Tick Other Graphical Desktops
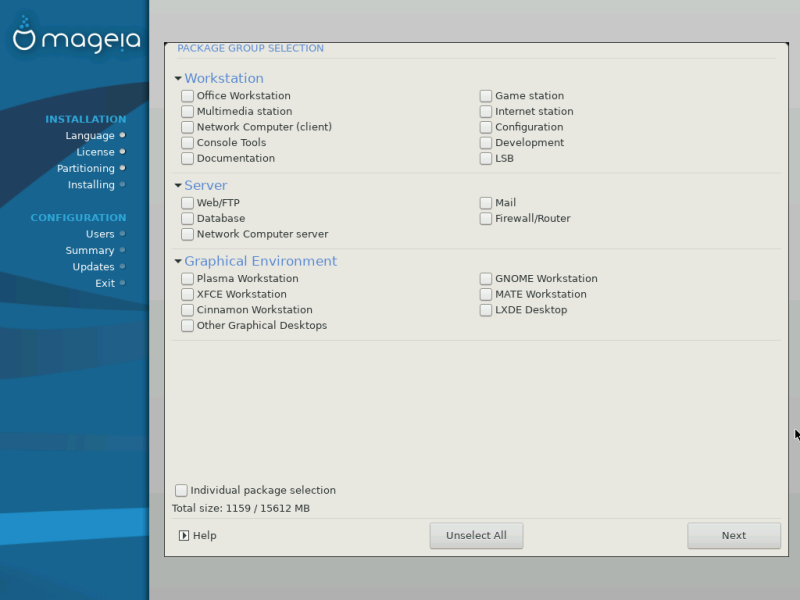 click(187, 326)
